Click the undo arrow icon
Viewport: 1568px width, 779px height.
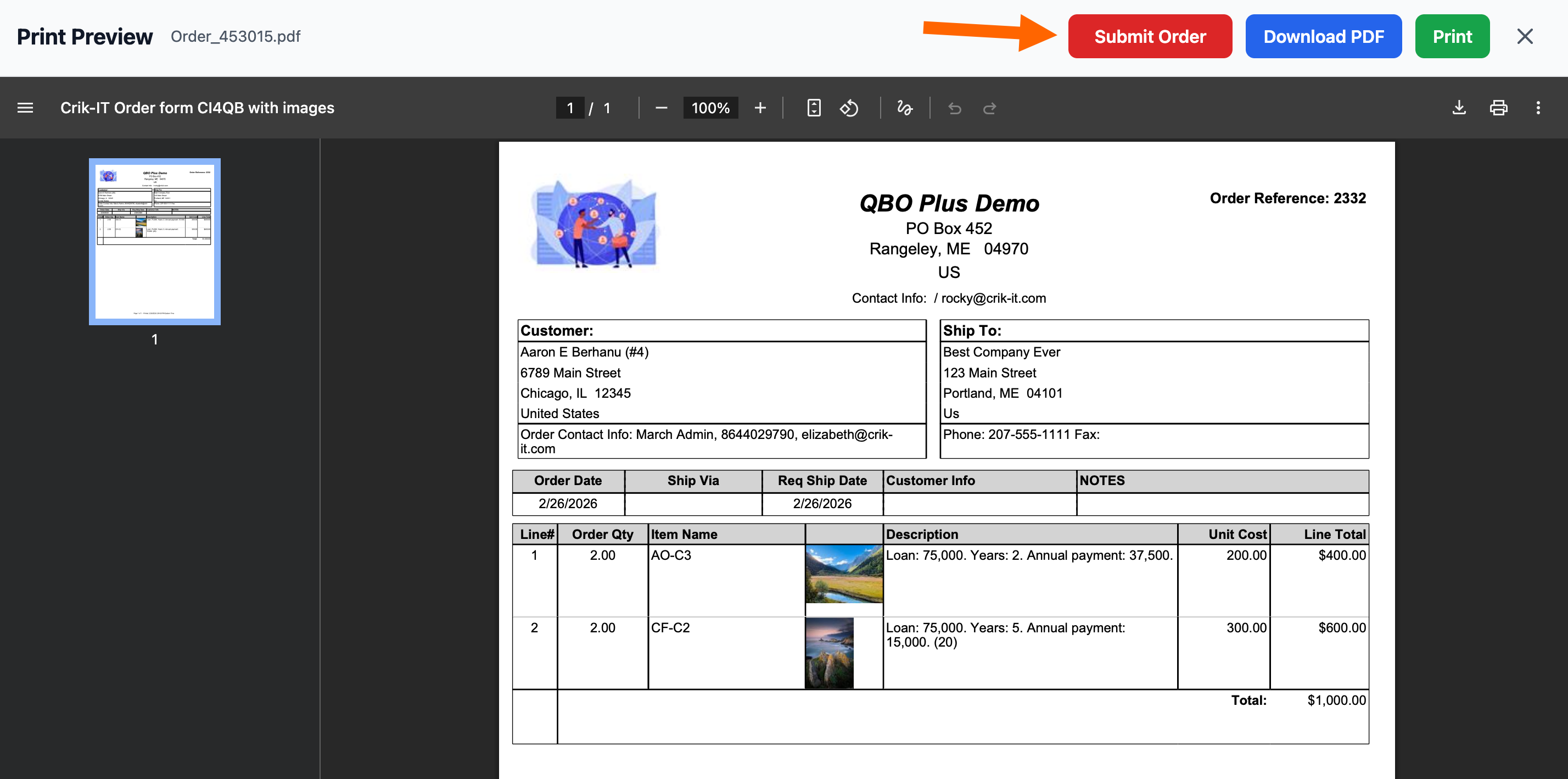click(x=954, y=108)
